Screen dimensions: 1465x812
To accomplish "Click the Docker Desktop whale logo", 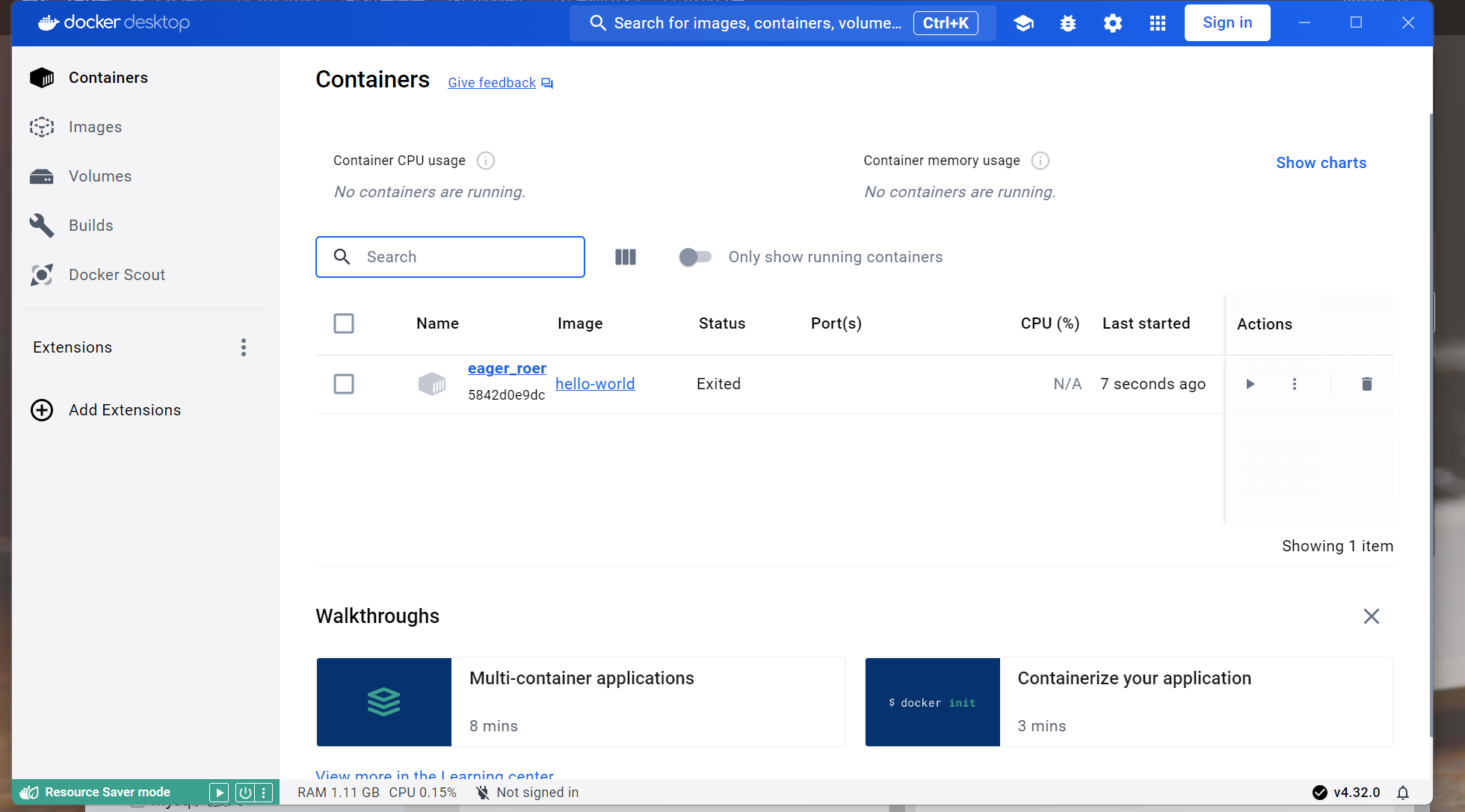I will pyautogui.click(x=49, y=22).
